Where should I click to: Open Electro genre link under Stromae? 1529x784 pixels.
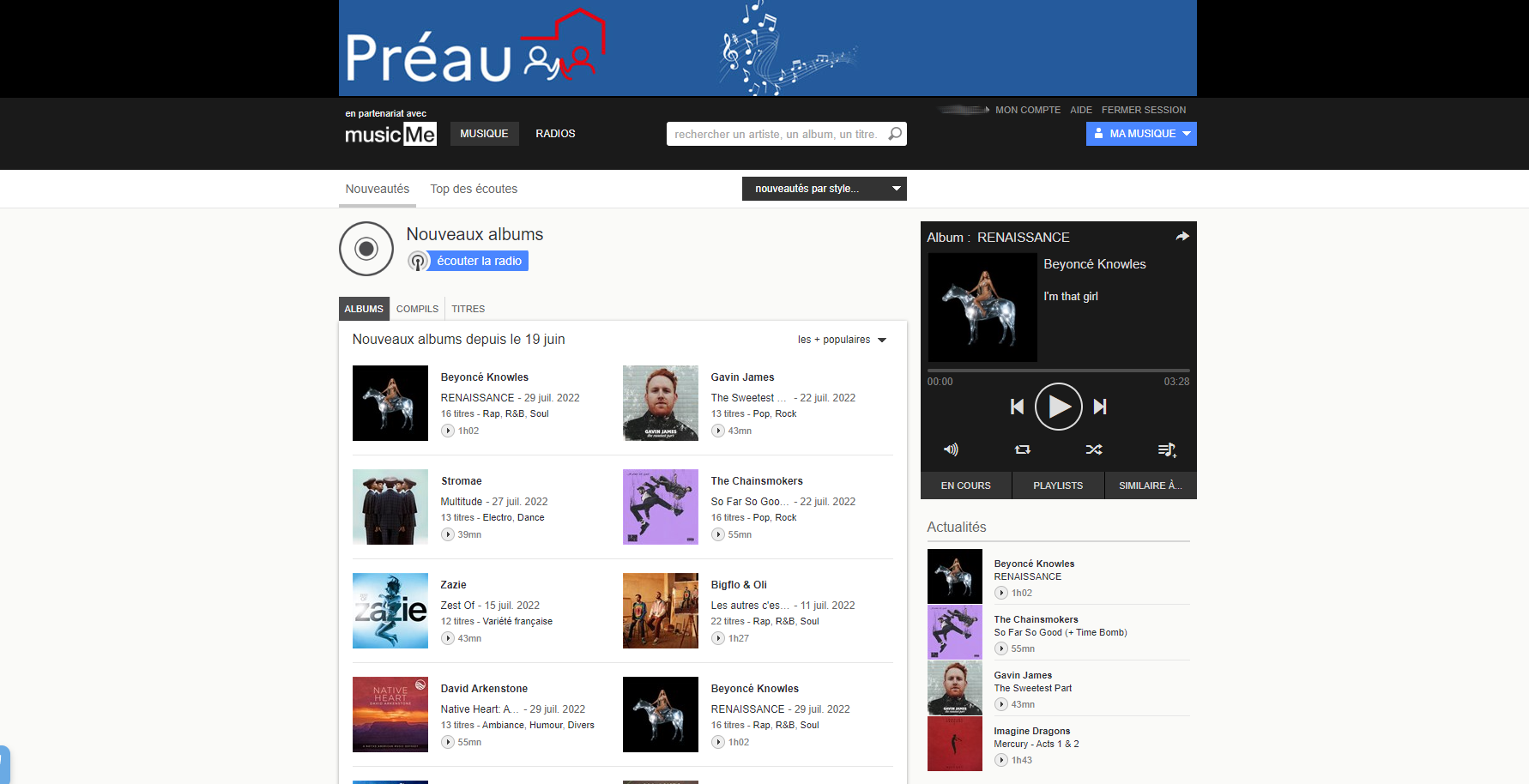pos(498,517)
